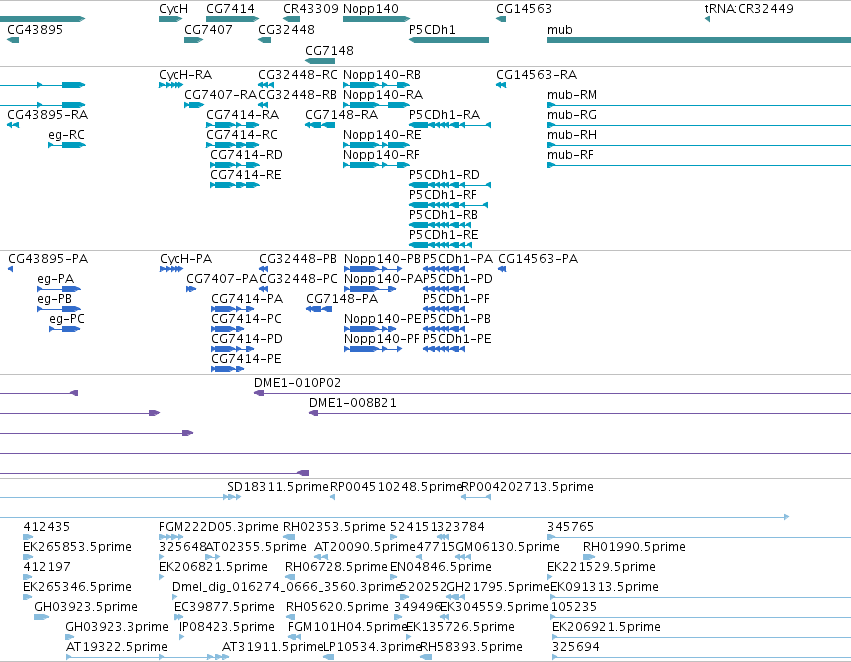Click the CG32448 gene label
851x662 pixels.
click(x=286, y=29)
